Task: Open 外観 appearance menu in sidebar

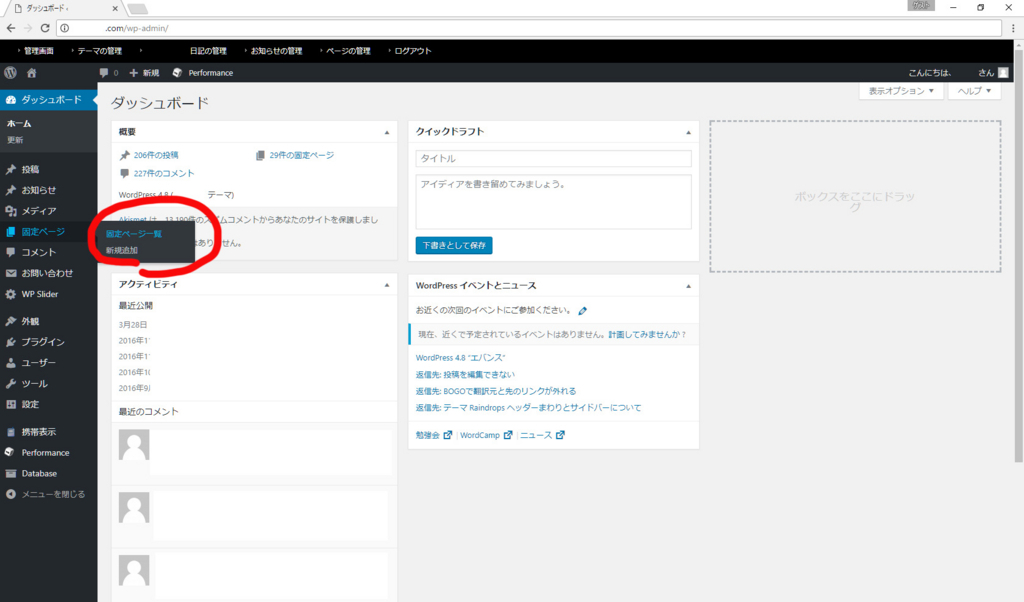Action: point(48,321)
